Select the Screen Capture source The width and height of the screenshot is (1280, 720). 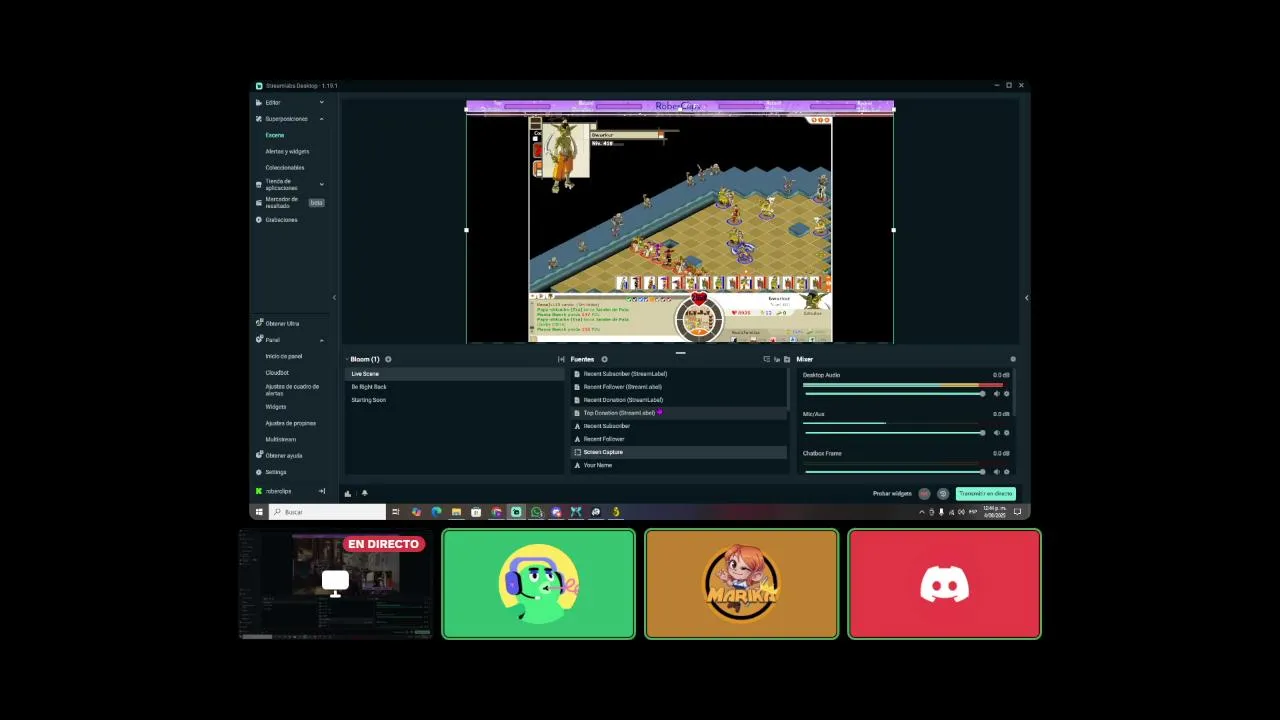[x=679, y=452]
